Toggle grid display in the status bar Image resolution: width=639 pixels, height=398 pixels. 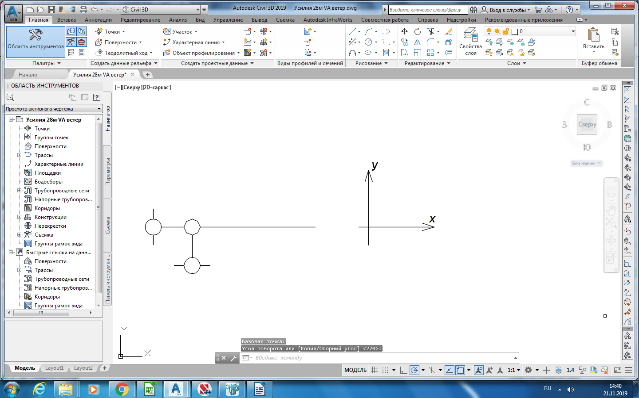point(374,370)
